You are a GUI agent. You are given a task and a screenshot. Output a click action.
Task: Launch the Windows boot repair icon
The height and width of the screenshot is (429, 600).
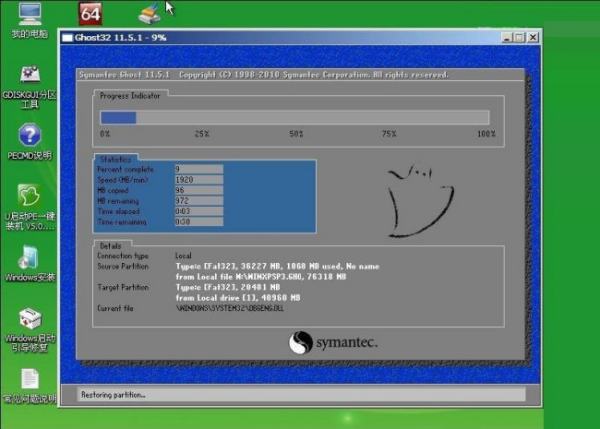tap(30, 319)
